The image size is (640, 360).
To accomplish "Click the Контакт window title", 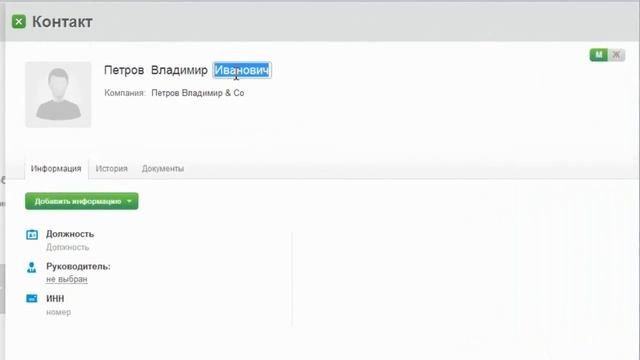I will pos(62,22).
